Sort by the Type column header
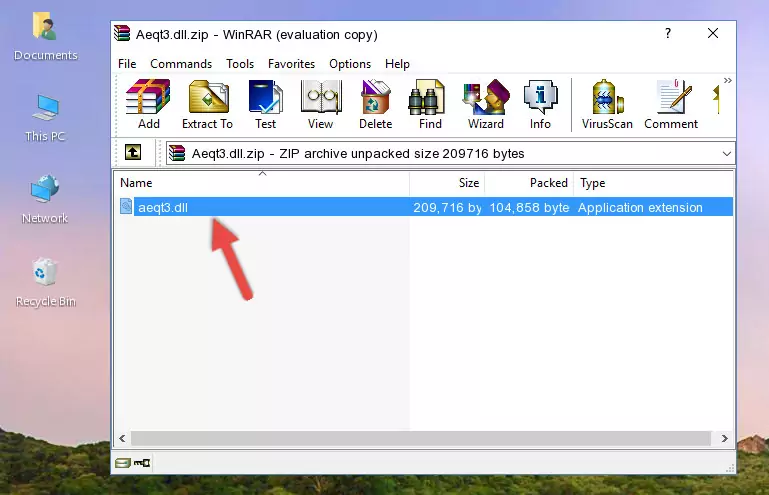 click(x=653, y=183)
